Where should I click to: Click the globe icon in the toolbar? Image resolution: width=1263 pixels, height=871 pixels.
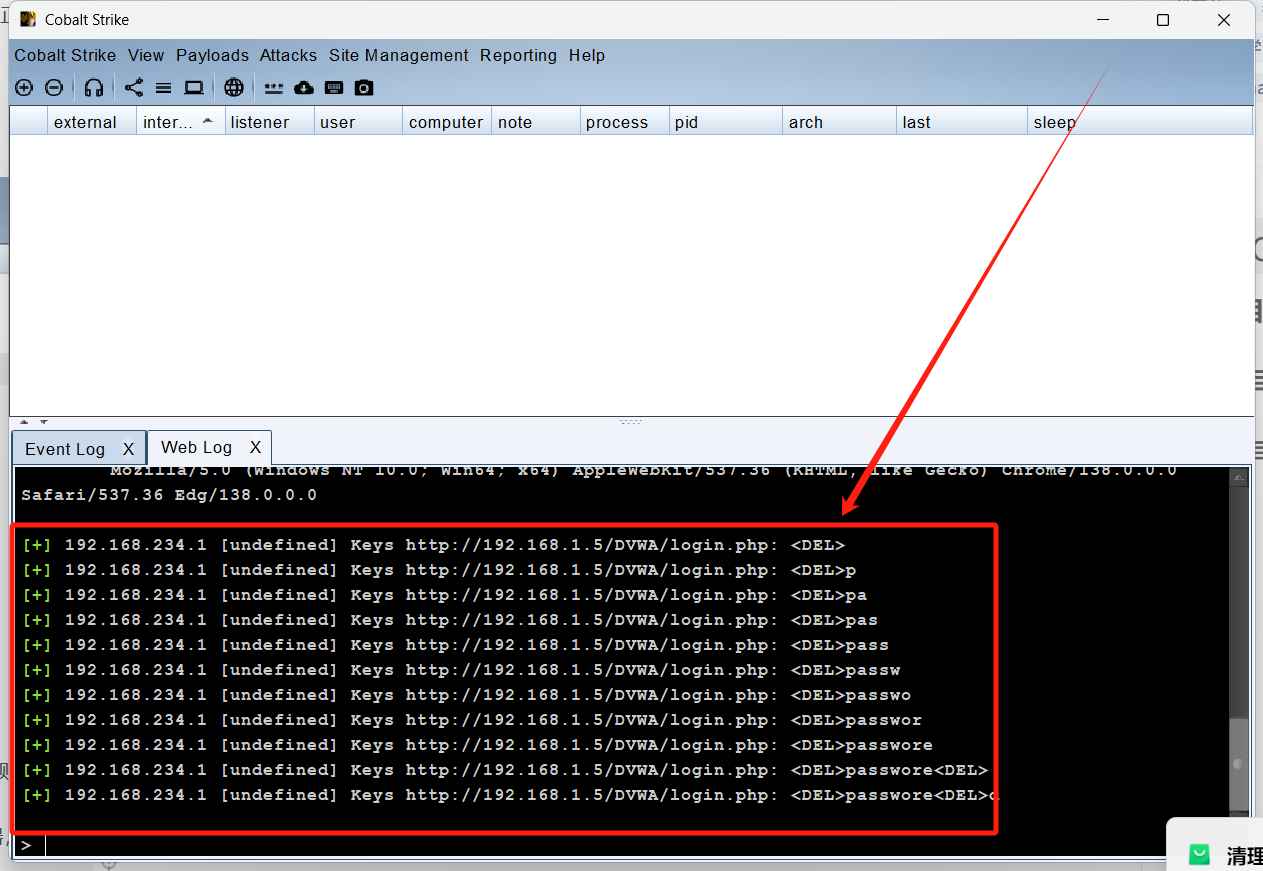tap(234, 88)
